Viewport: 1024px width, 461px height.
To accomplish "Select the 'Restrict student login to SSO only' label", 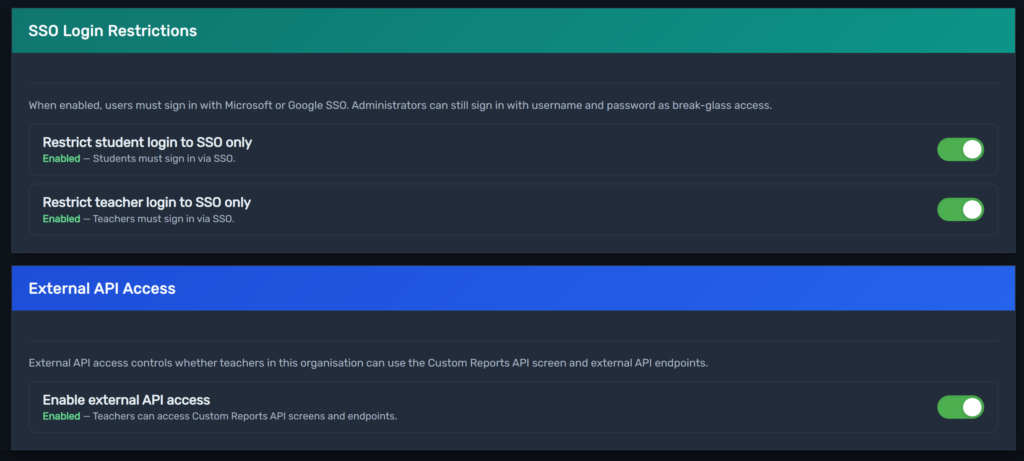I will tap(147, 143).
